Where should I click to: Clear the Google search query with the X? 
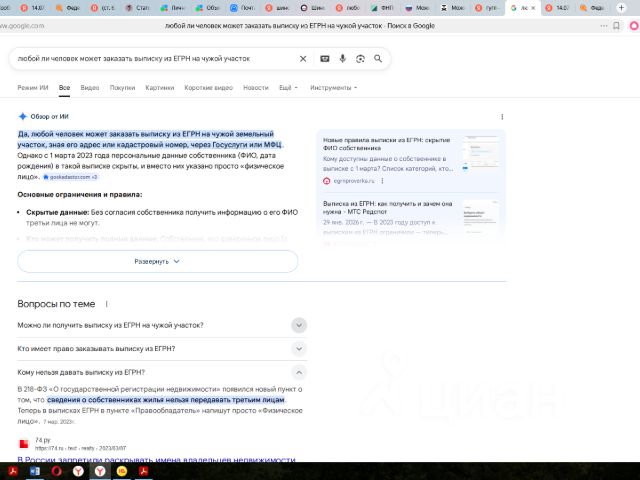click(x=303, y=59)
